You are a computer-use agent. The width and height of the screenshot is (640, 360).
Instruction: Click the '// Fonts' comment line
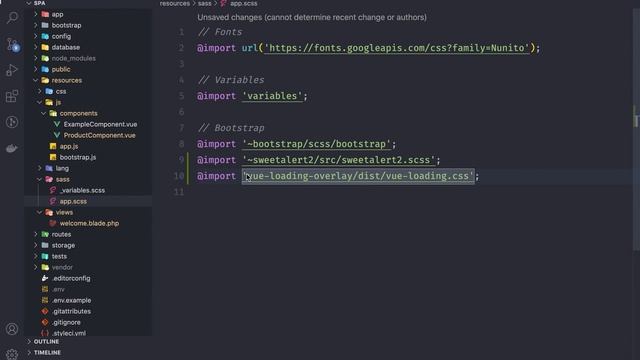click(220, 32)
